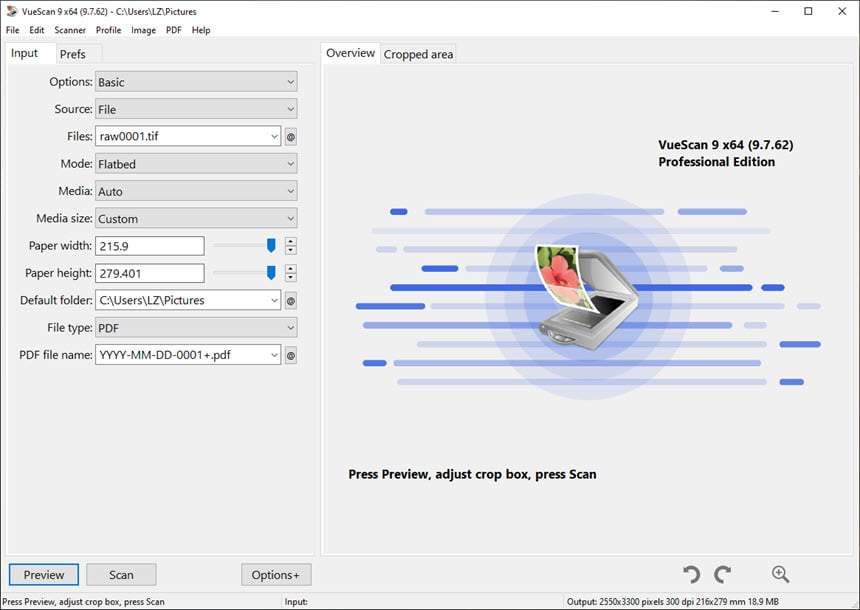The image size is (860, 610).
Task: Decrease Paper width with down stepper arrow
Action: point(291,250)
